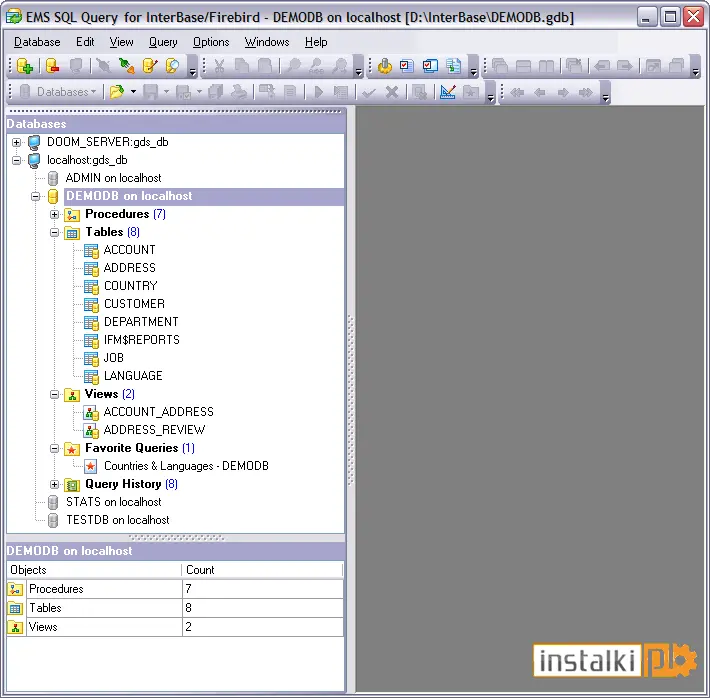Open the Windows menu
This screenshot has height=698, width=710.
[x=267, y=42]
